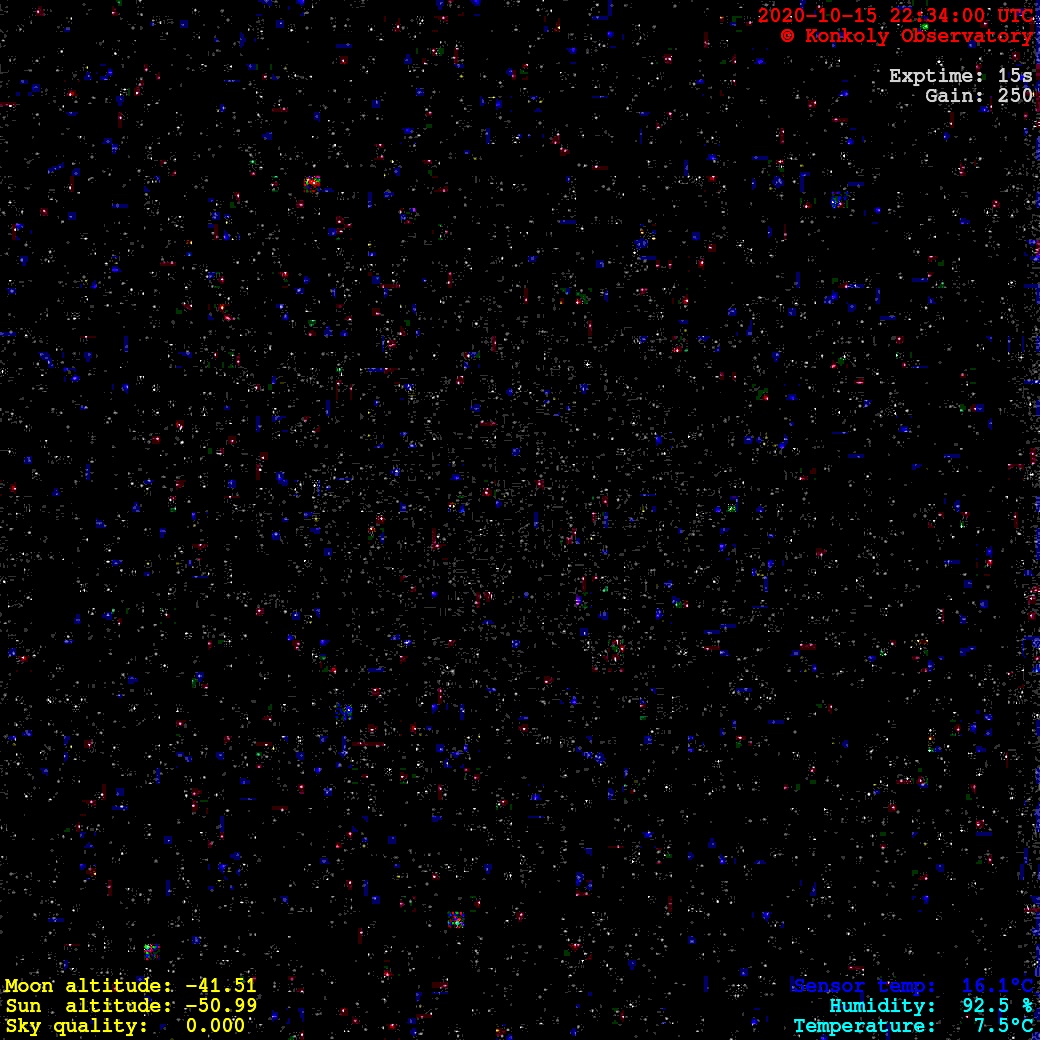Select the 15s exposure time value
The image size is (1040, 1040).
tap(1015, 76)
